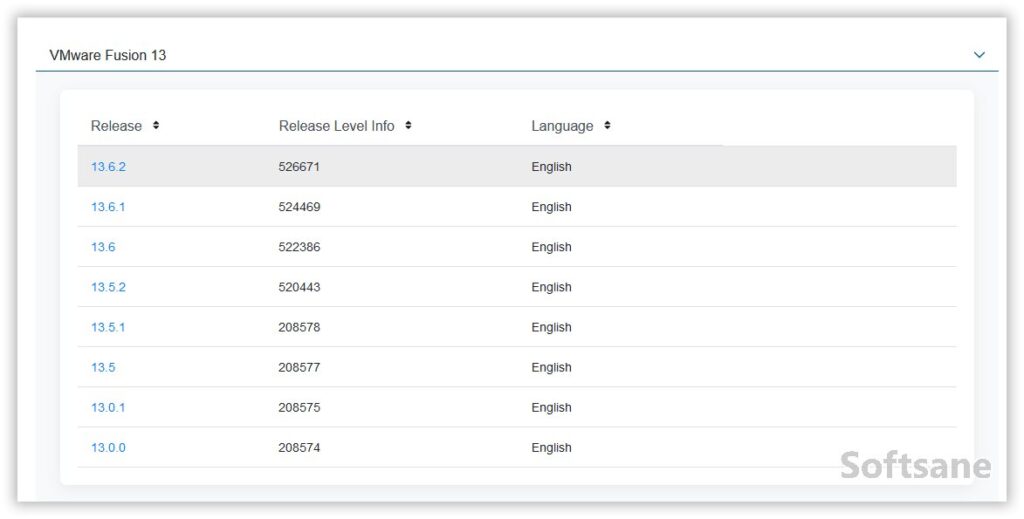Click the Language column header text

[x=562, y=126]
